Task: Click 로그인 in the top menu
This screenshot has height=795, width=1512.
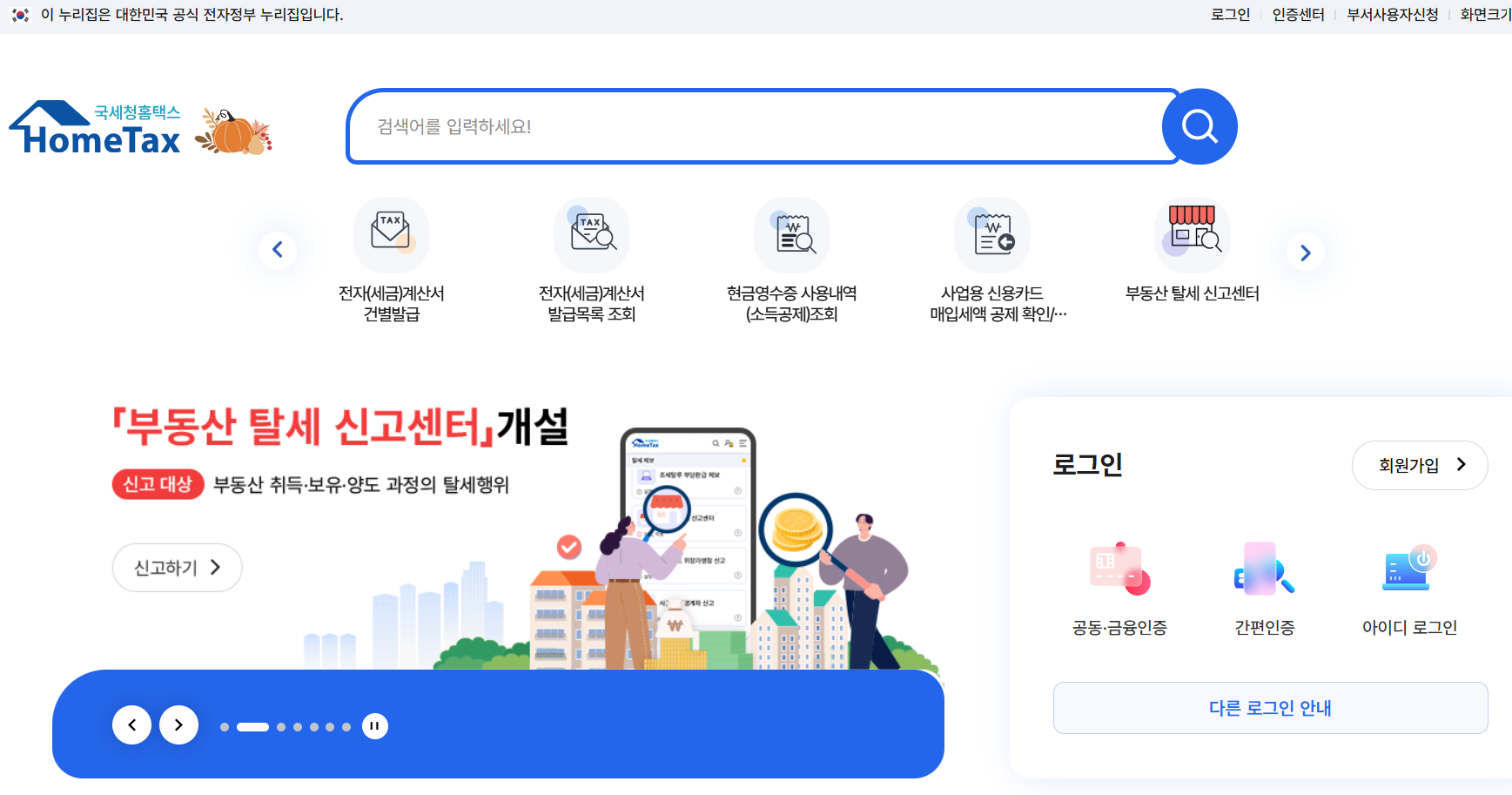Action: [1230, 15]
